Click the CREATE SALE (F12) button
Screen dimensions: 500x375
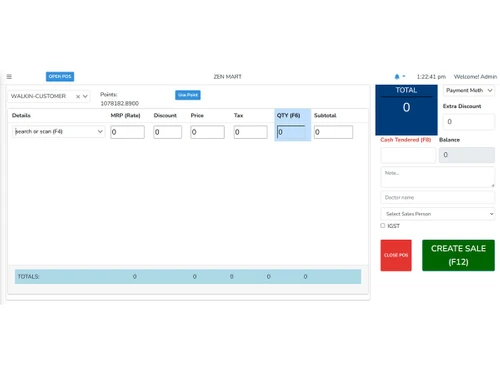tap(458, 255)
